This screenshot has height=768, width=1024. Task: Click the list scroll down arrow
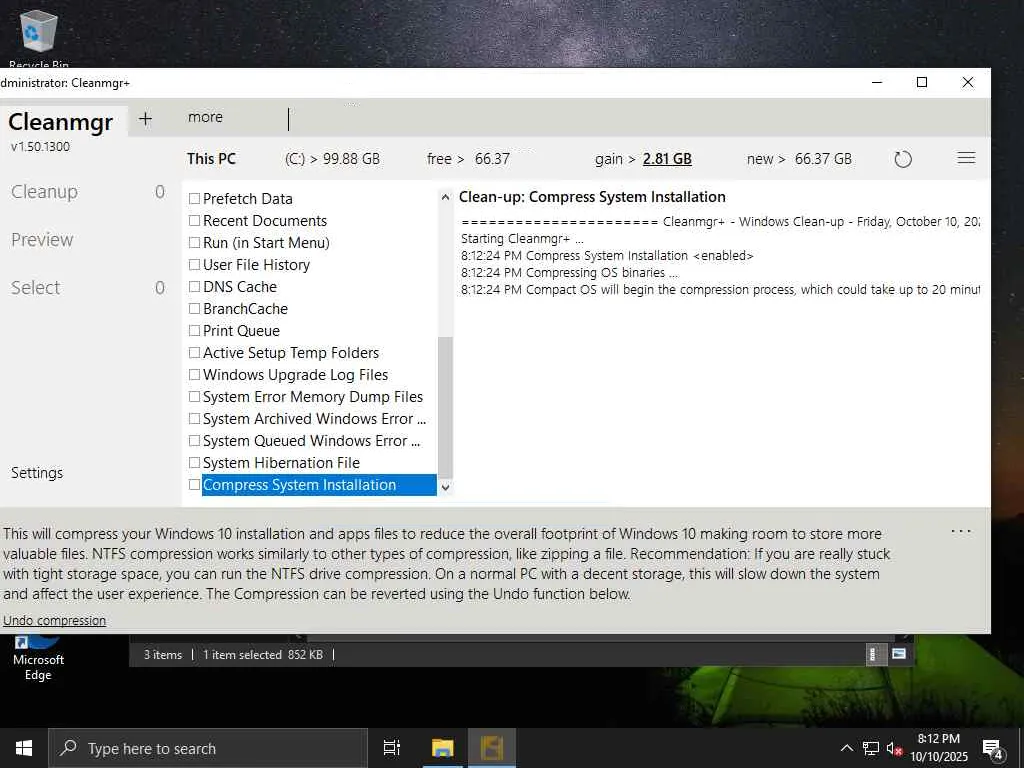445,487
